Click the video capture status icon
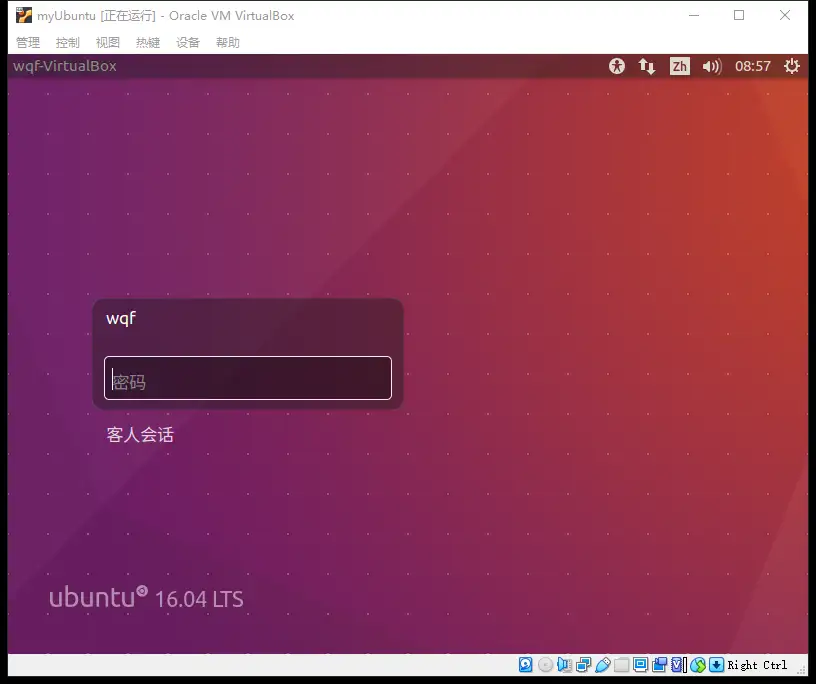 pos(659,665)
